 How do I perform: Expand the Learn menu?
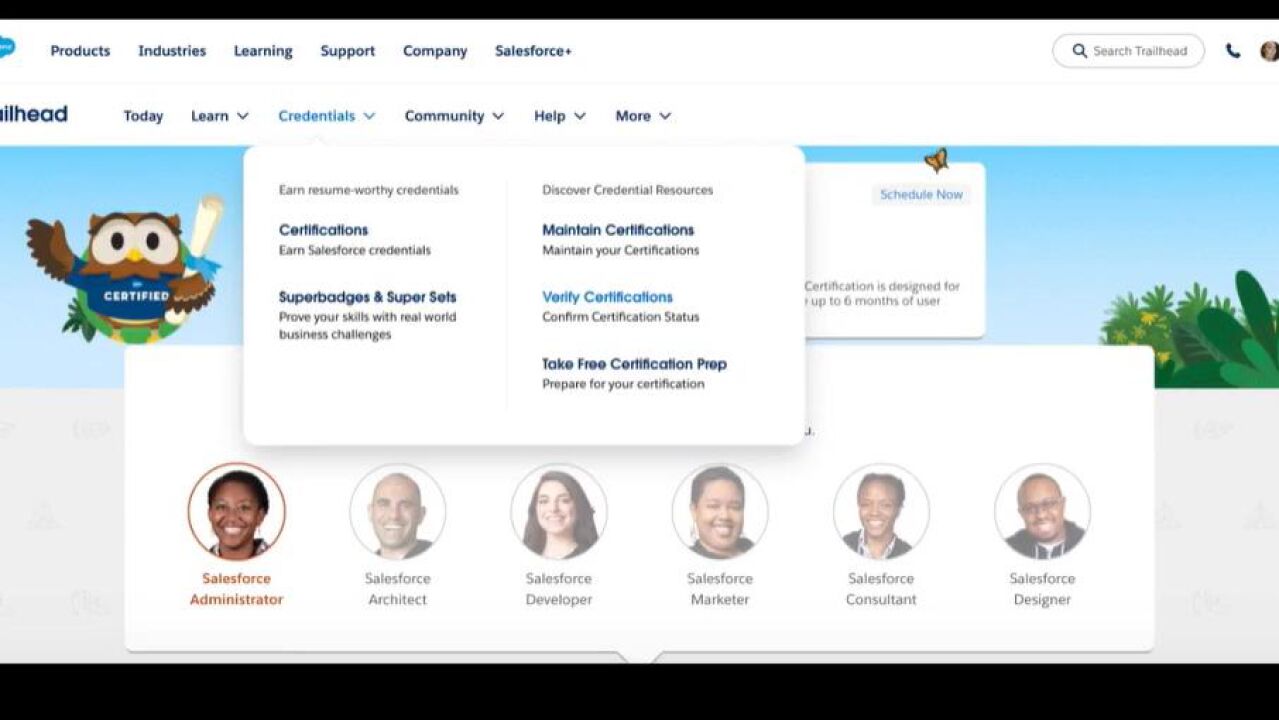218,116
